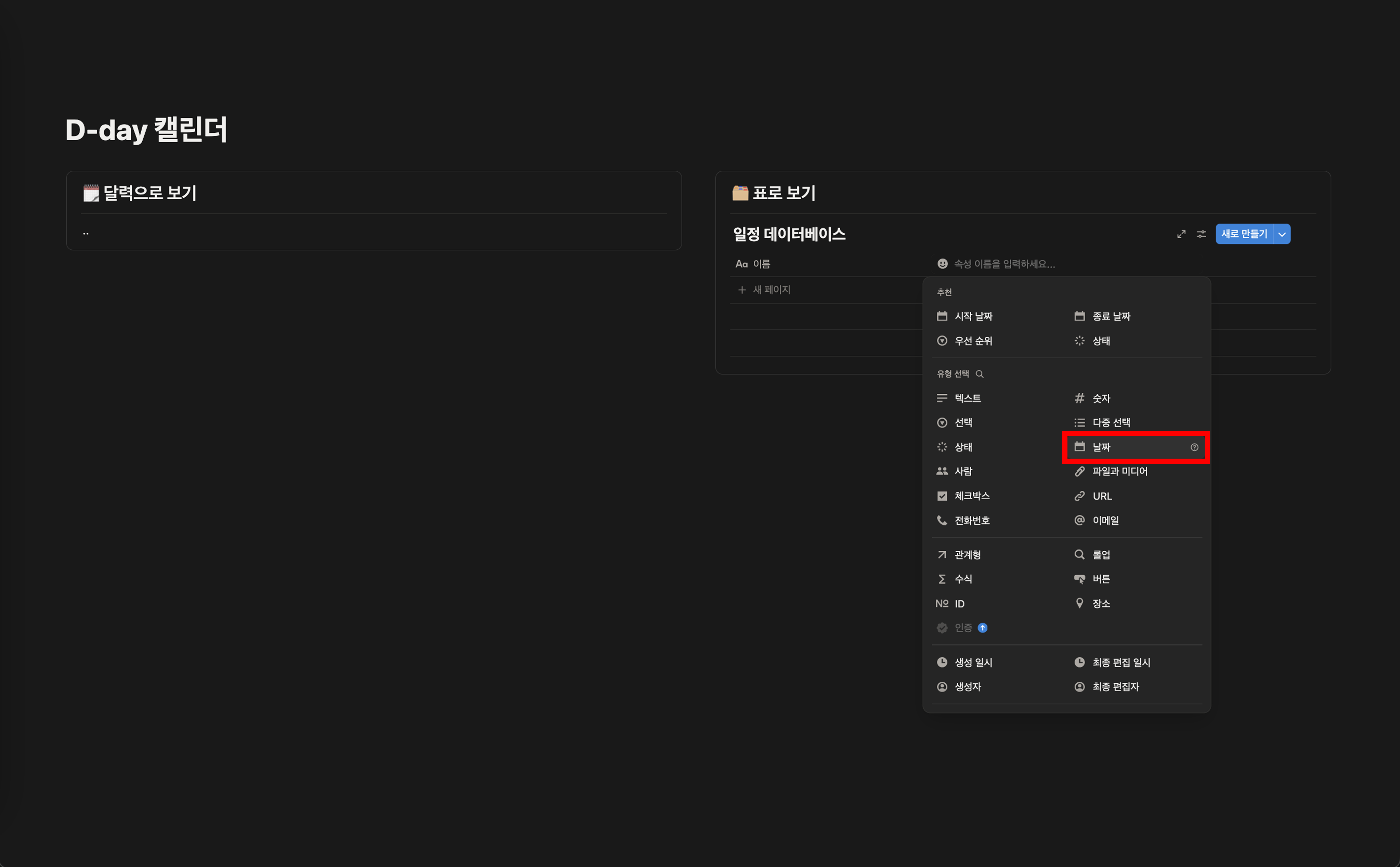Image resolution: width=1400 pixels, height=867 pixels.
Task: Click the smiley property icon picker
Action: (942, 264)
